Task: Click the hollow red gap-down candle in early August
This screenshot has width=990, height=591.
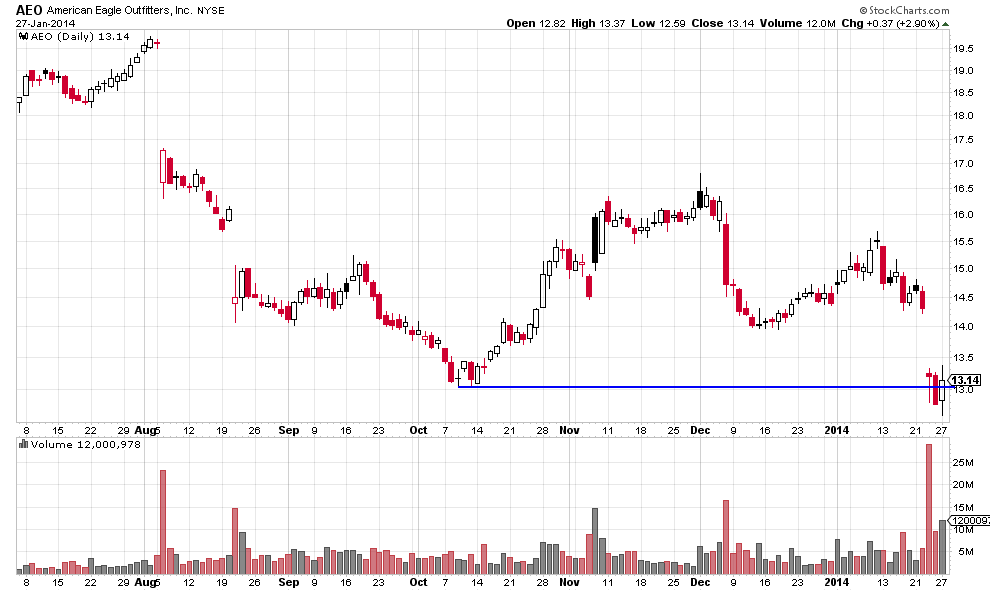Action: point(163,166)
